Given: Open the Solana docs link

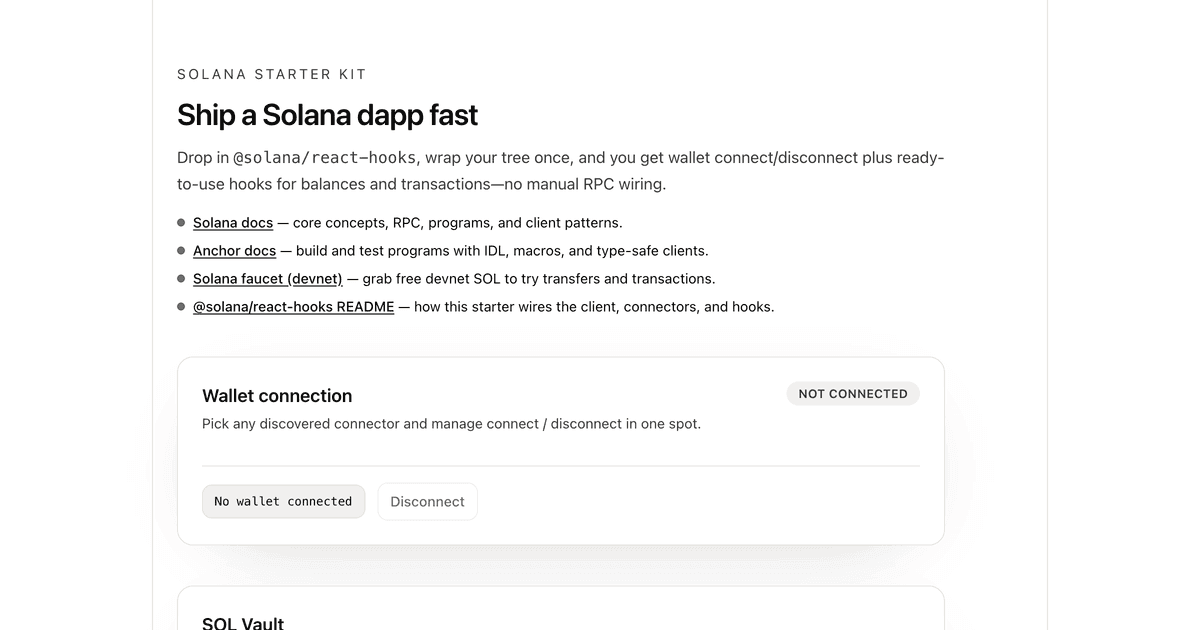Looking at the screenshot, I should [233, 222].
